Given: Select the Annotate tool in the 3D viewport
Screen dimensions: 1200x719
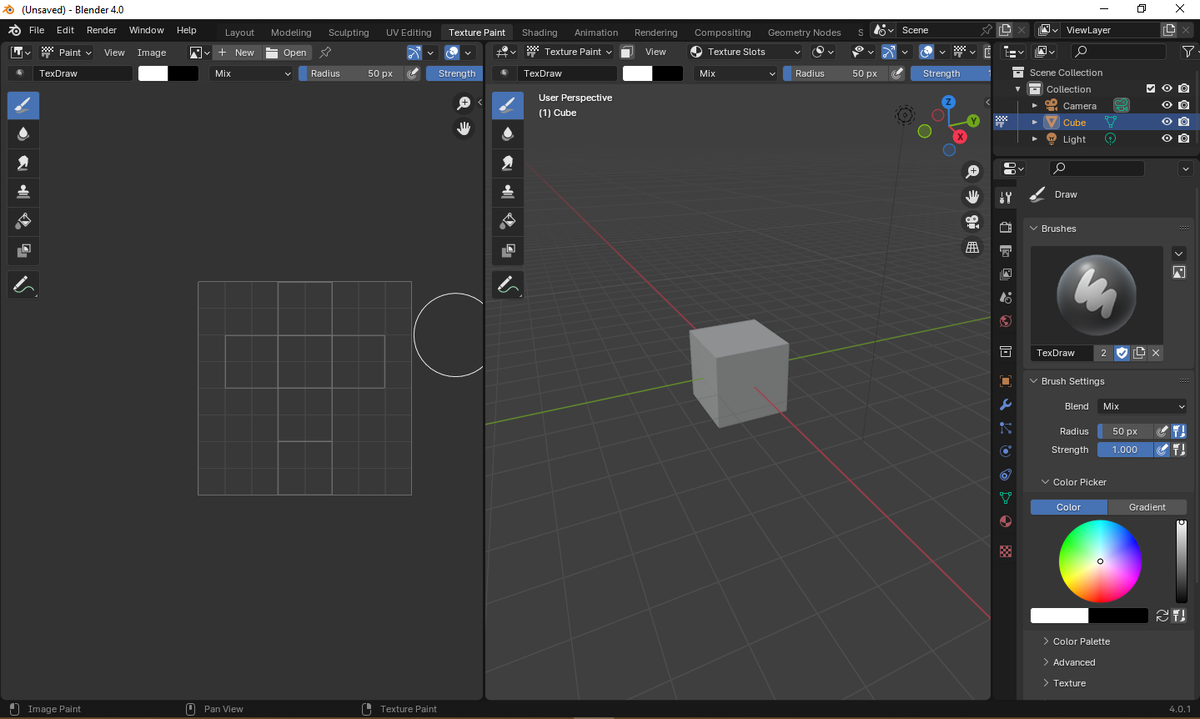Looking at the screenshot, I should [x=508, y=285].
